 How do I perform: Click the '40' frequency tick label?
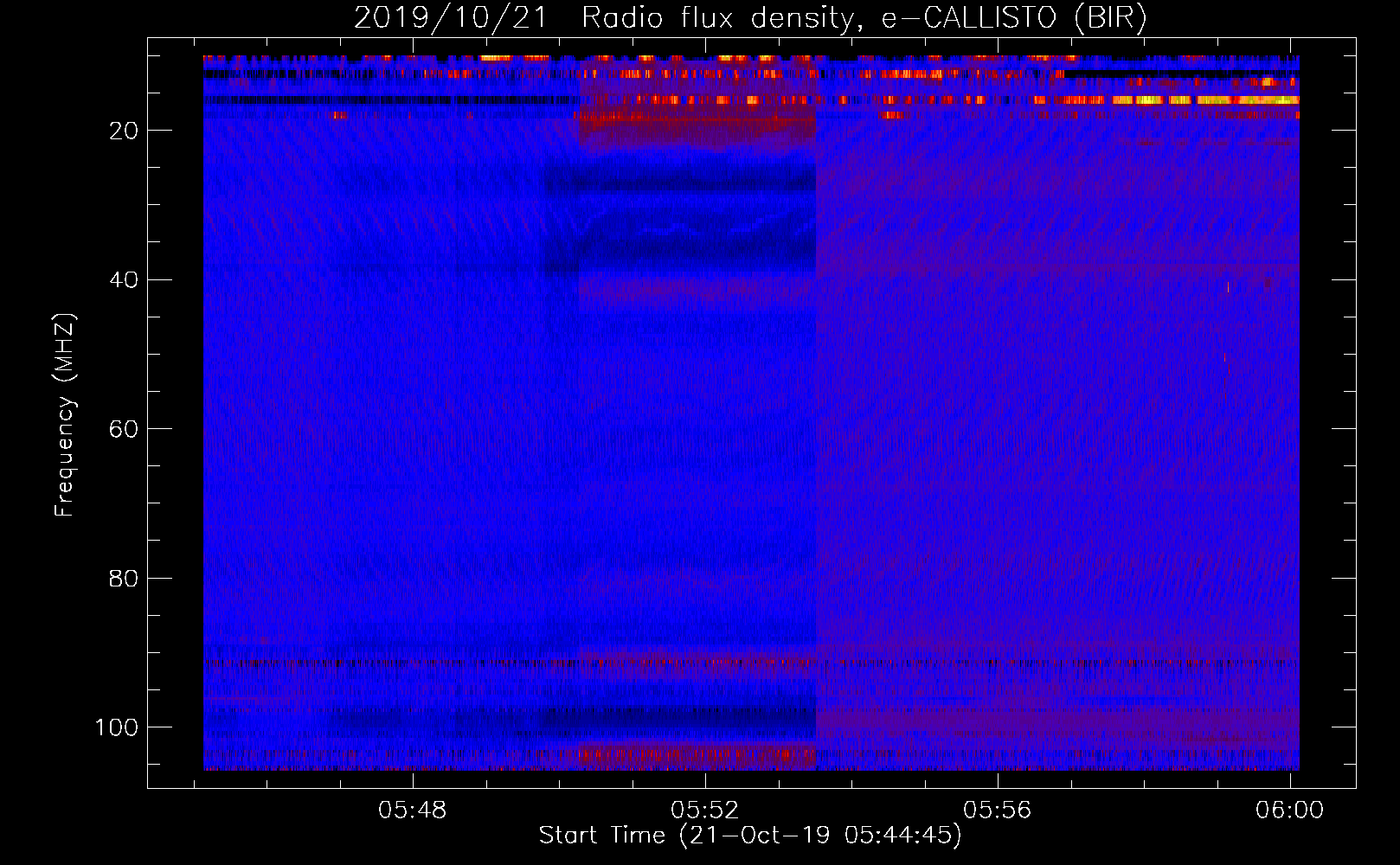tap(124, 280)
